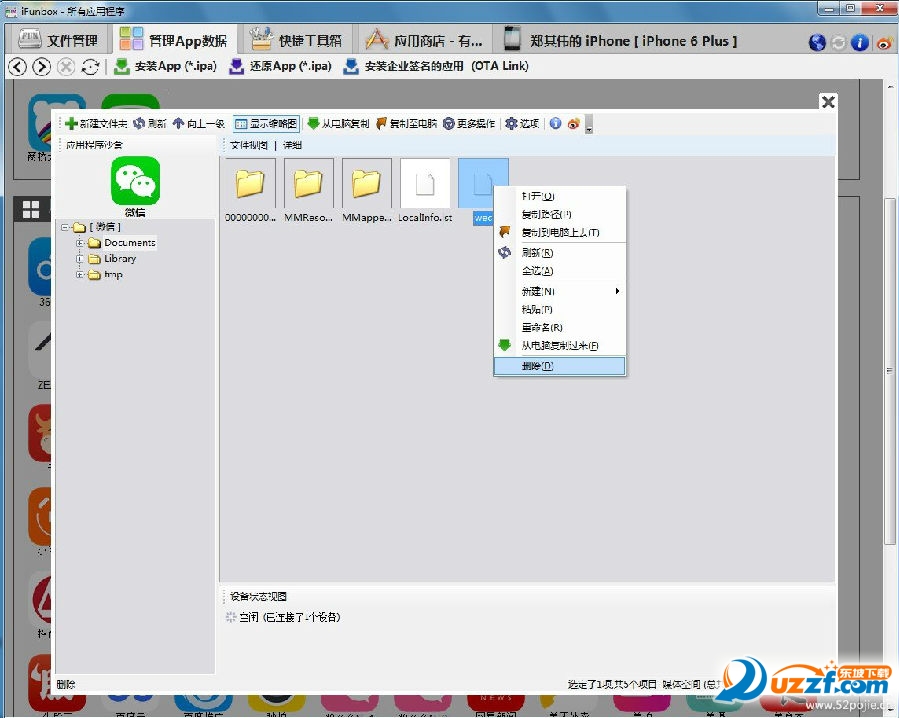This screenshot has height=718, width=899.
Task: Click 复制至电脑 in the dialog toolbar
Action: [x=406, y=123]
